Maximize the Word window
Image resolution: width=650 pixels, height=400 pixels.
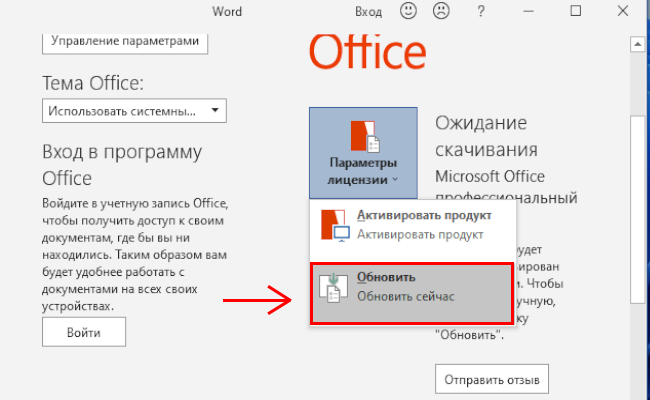[575, 11]
